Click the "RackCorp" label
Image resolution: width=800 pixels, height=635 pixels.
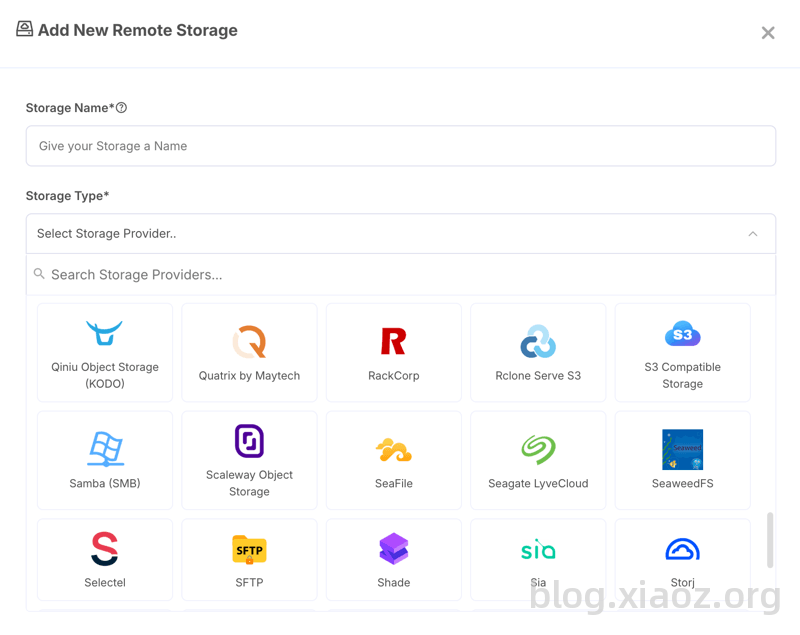coord(393,376)
